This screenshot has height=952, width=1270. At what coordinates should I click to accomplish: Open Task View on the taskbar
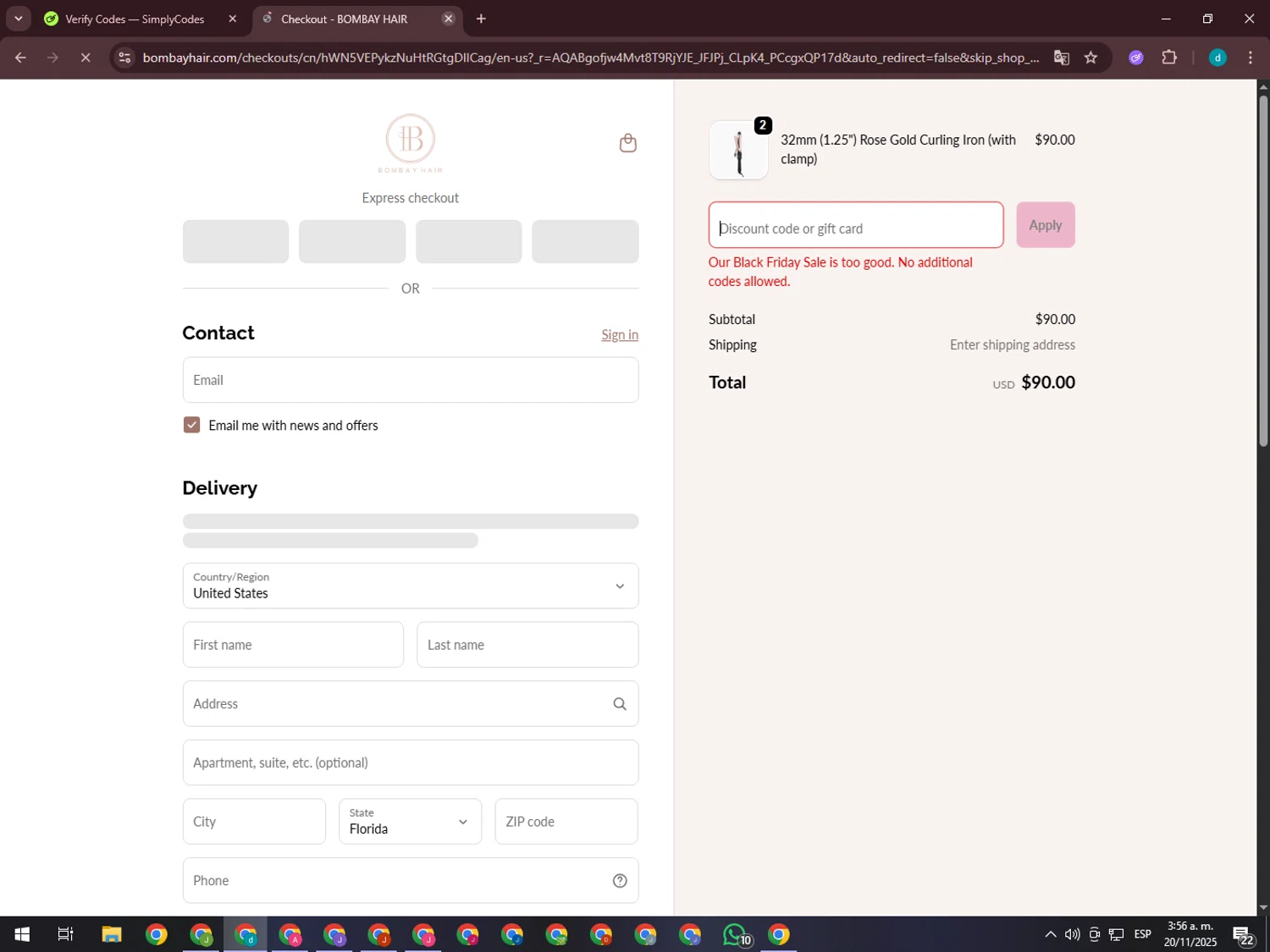pos(65,934)
